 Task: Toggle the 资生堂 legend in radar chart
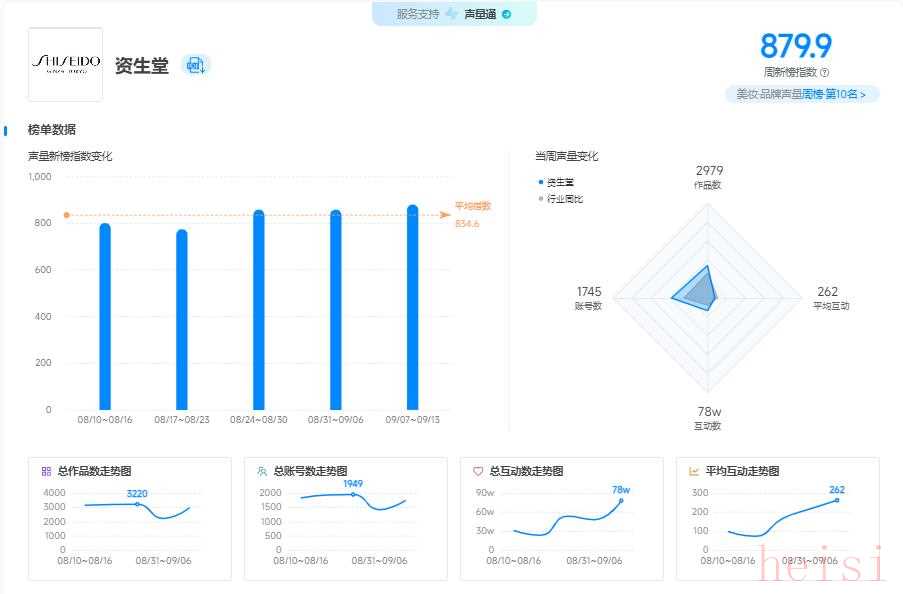(560, 182)
